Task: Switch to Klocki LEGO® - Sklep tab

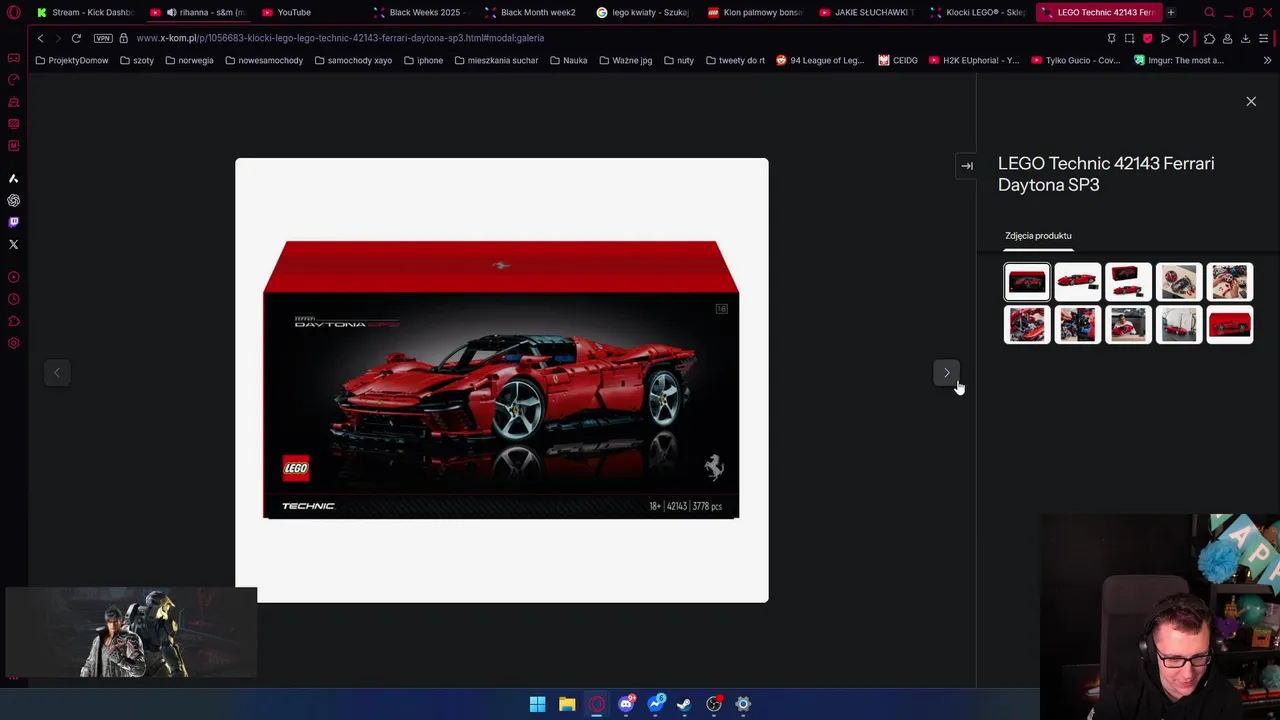Action: (978, 12)
